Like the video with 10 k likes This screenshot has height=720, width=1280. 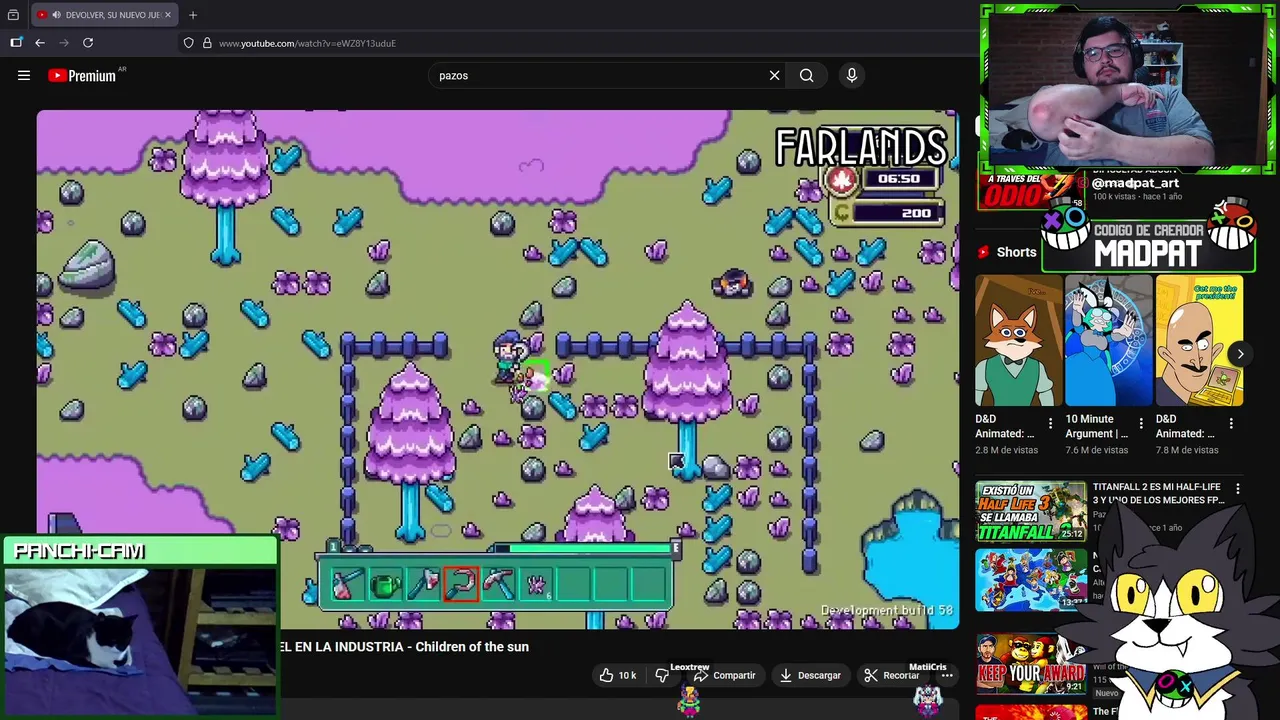pos(617,675)
